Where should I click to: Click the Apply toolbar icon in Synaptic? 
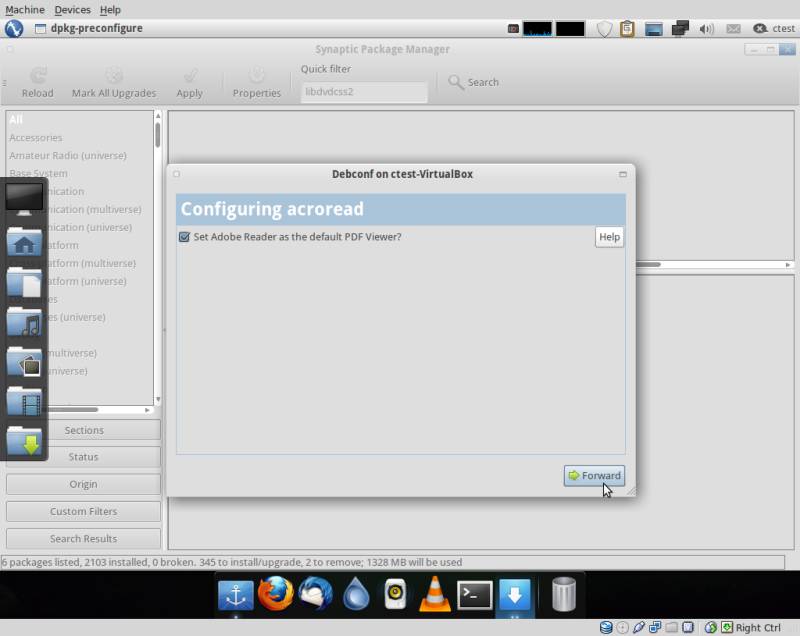pyautogui.click(x=189, y=82)
